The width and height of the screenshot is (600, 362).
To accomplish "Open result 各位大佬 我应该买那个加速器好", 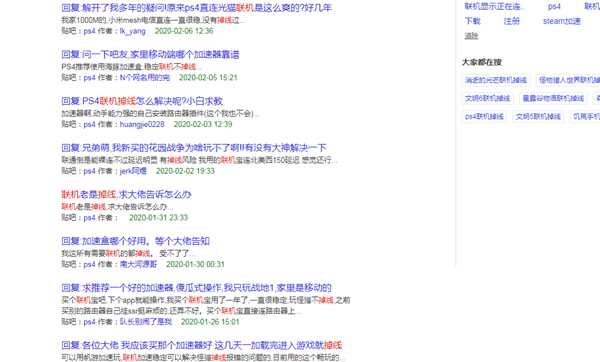I will [x=202, y=345].
